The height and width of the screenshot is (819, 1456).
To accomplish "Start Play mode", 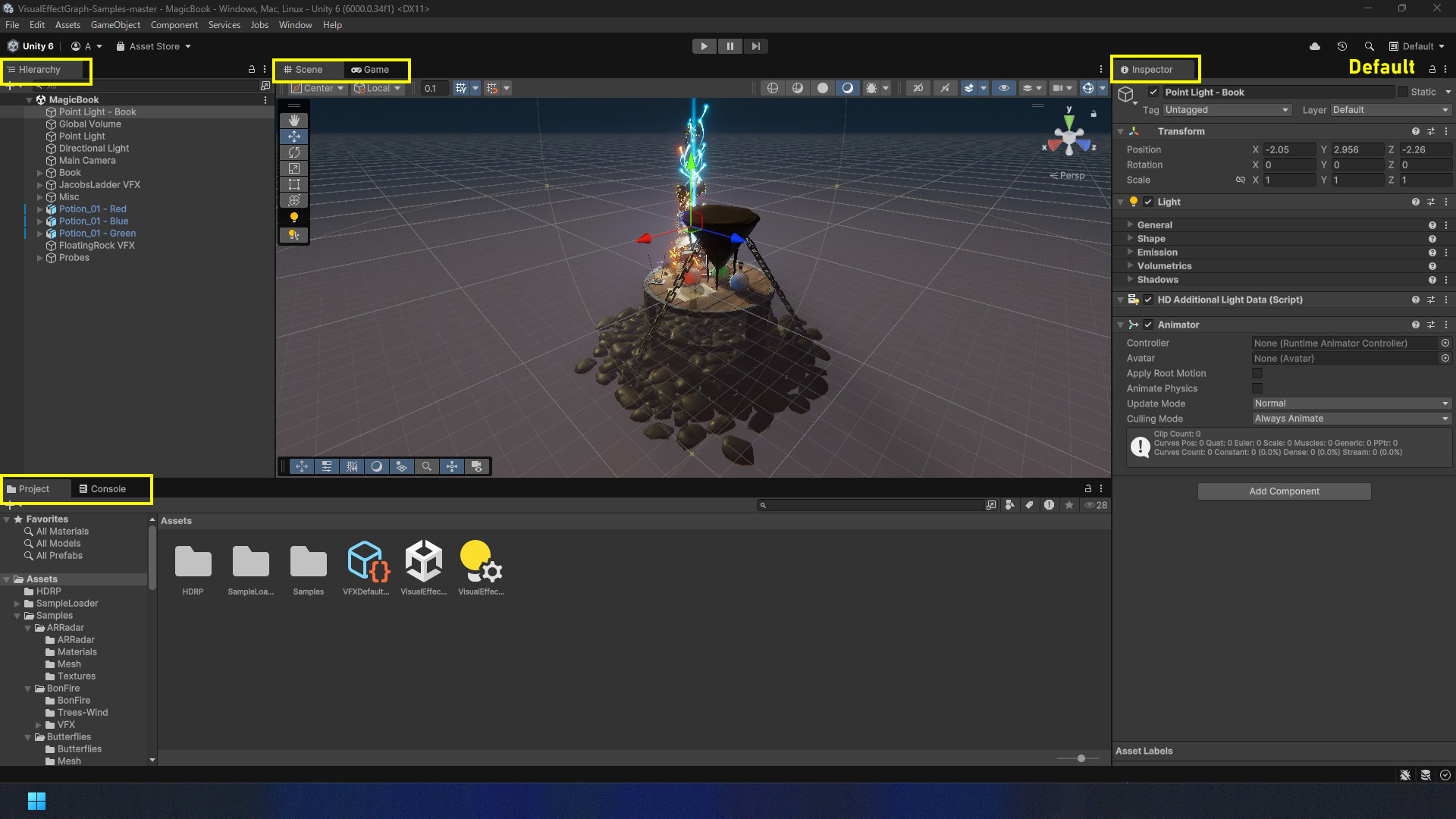I will click(x=704, y=46).
